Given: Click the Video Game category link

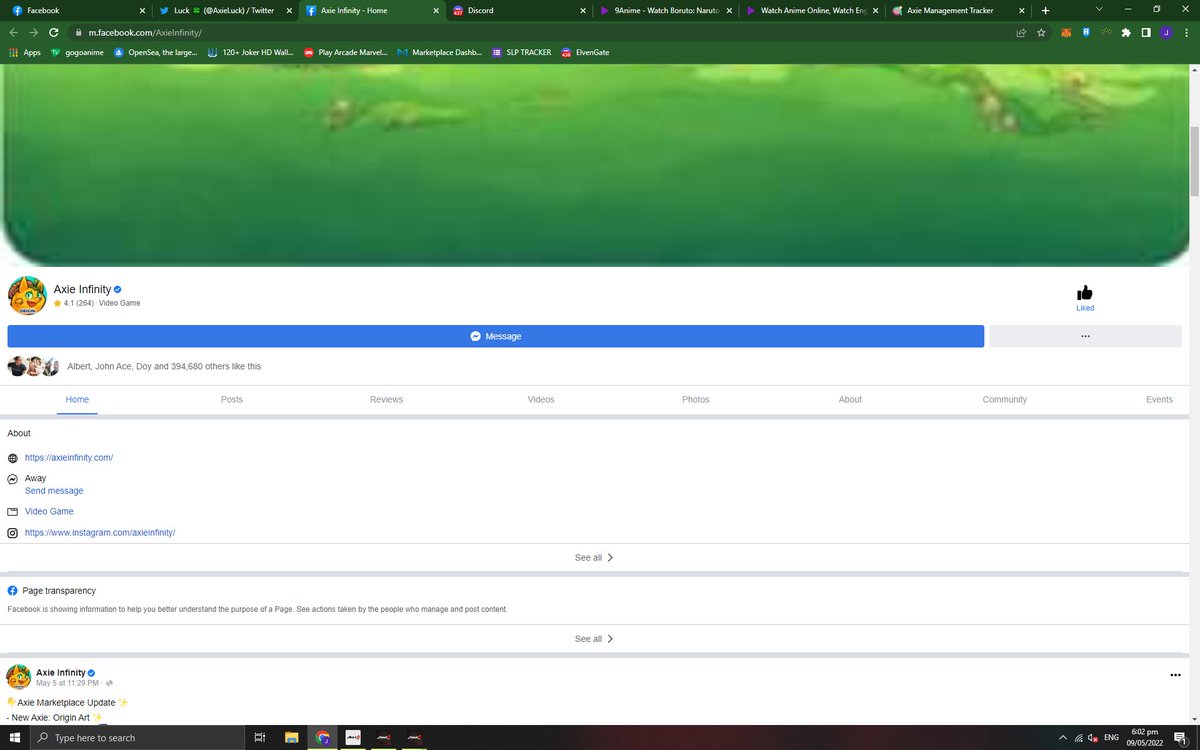Looking at the screenshot, I should click(x=49, y=511).
